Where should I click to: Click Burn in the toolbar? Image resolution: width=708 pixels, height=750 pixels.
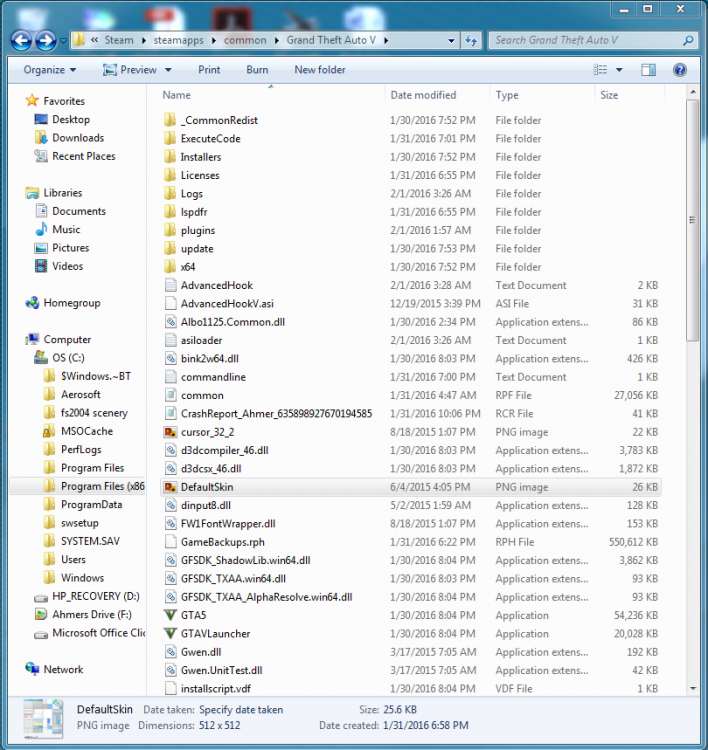point(257,70)
